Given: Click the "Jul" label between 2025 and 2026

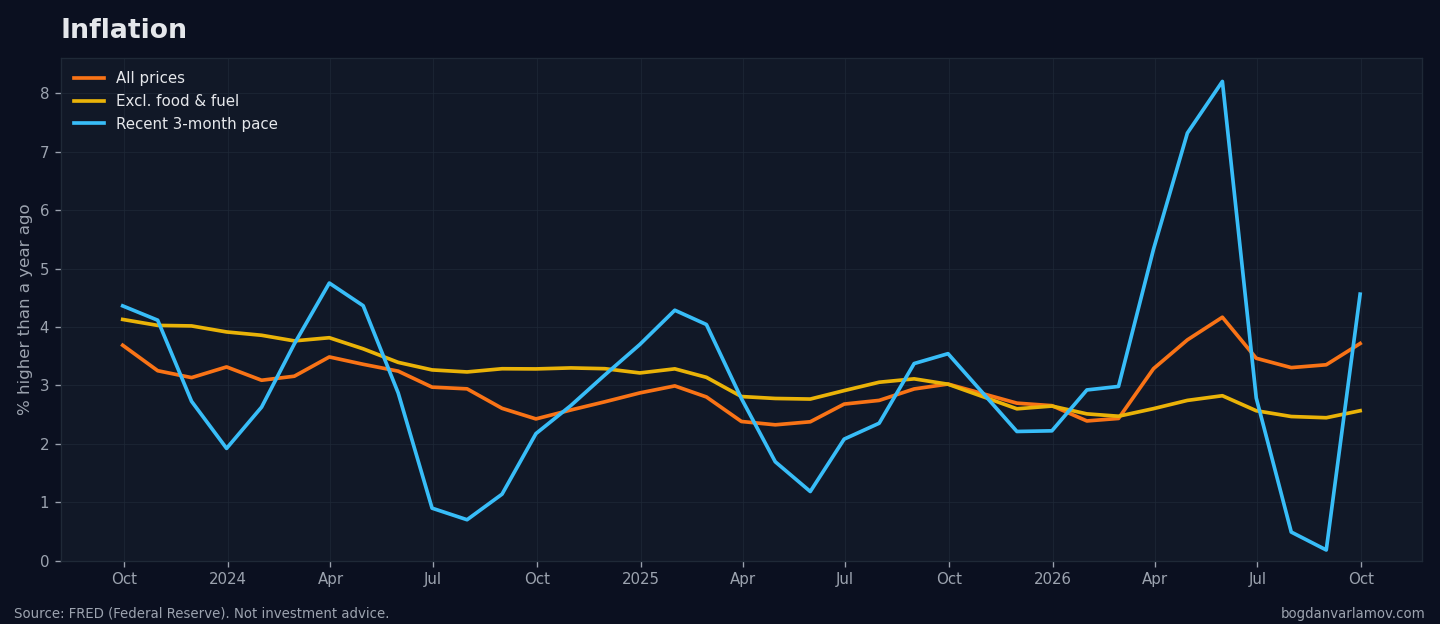Looking at the screenshot, I should click(x=845, y=579).
